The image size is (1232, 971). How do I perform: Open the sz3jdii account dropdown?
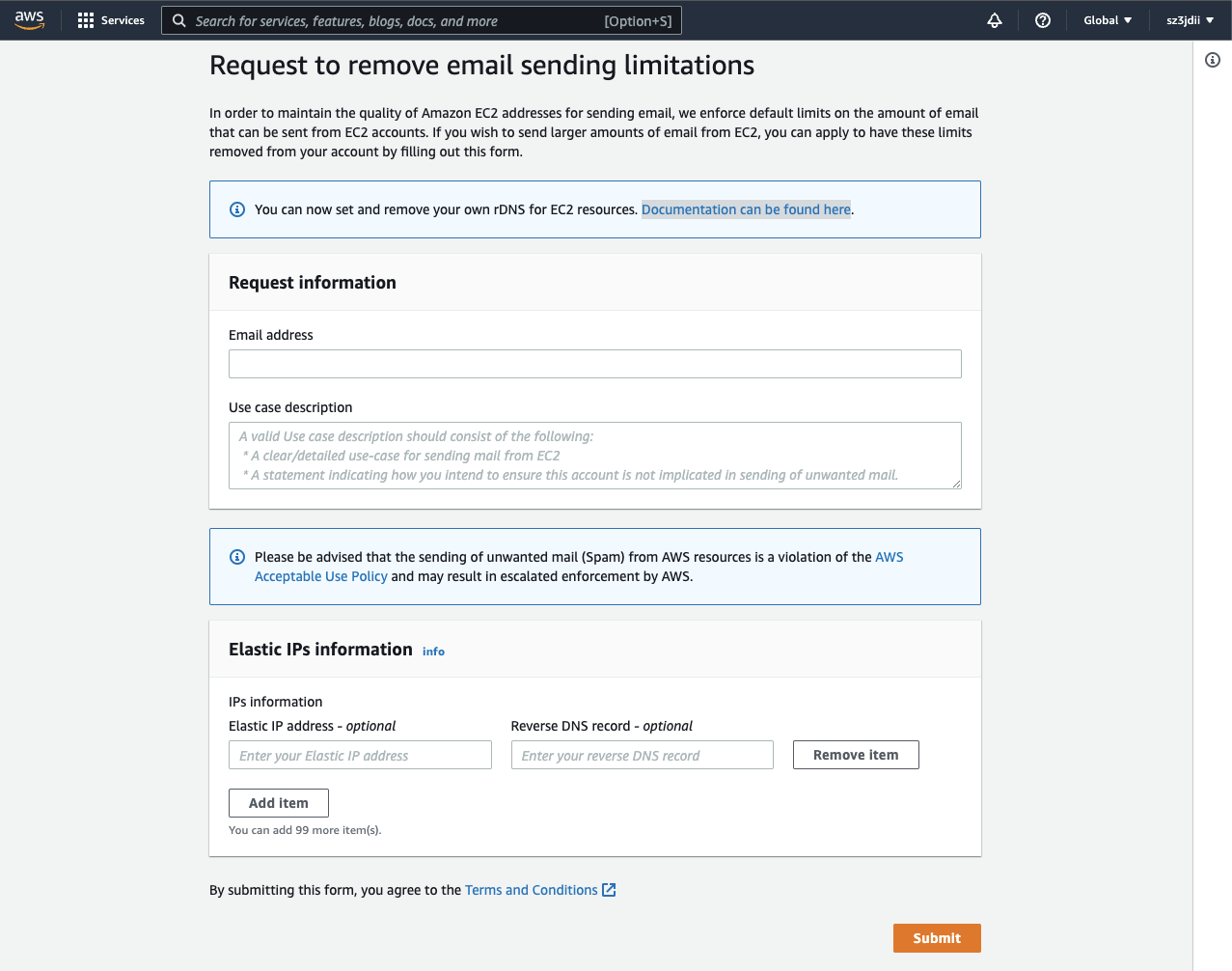(1188, 19)
